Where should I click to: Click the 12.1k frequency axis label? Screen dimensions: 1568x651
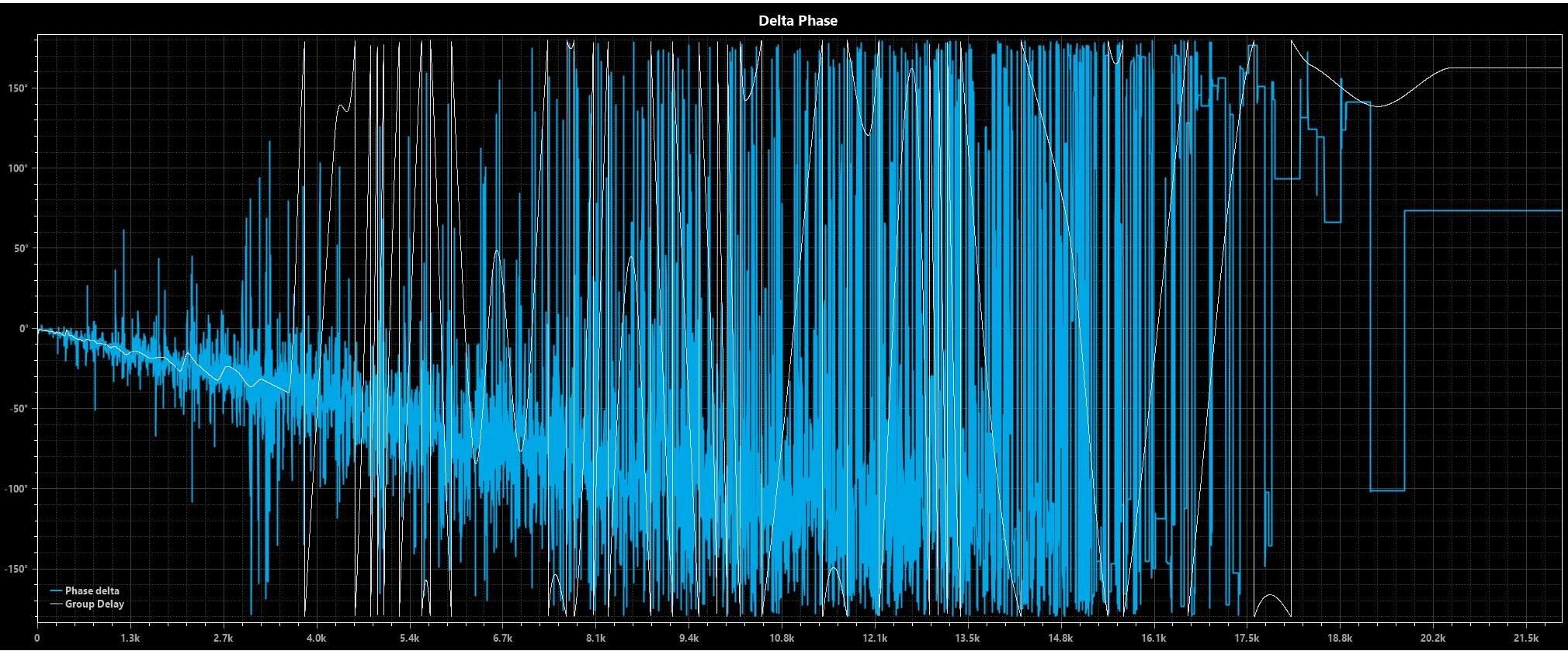point(875,639)
